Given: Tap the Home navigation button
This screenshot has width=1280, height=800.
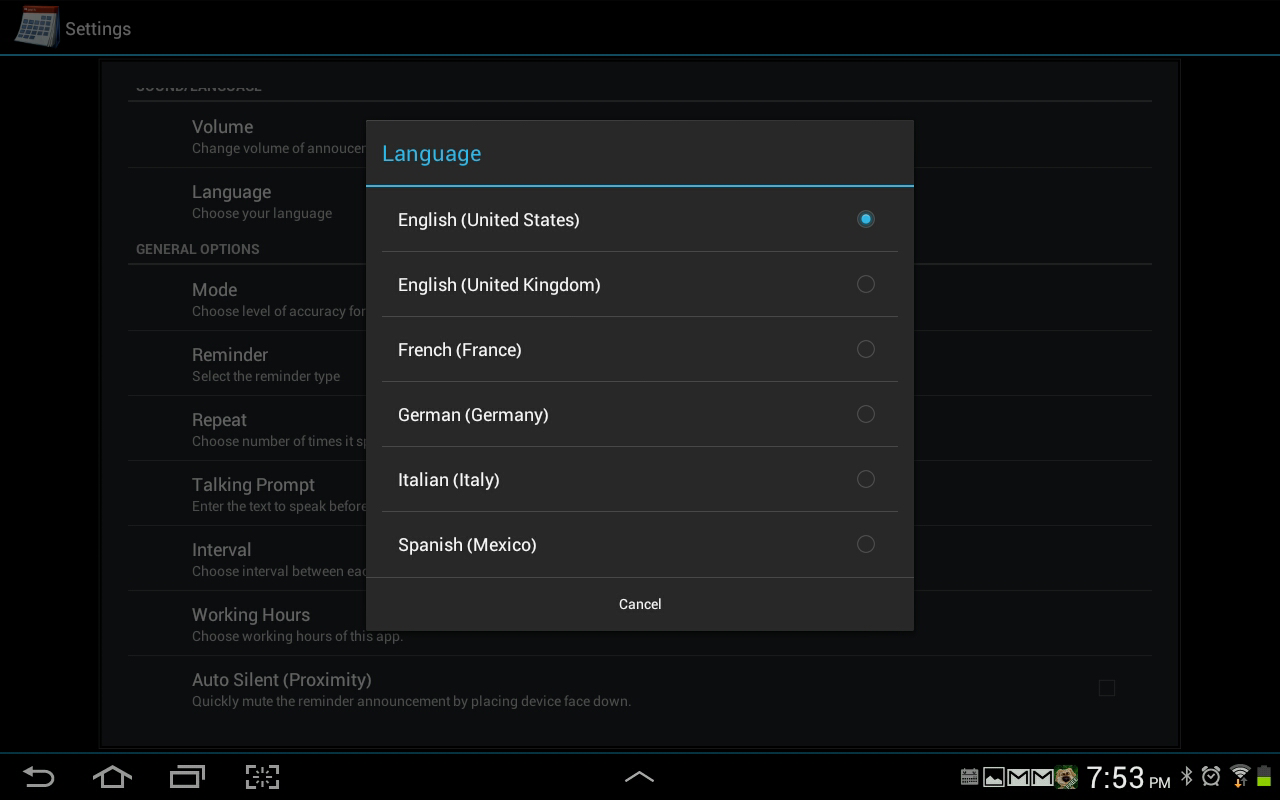Looking at the screenshot, I should point(112,777).
